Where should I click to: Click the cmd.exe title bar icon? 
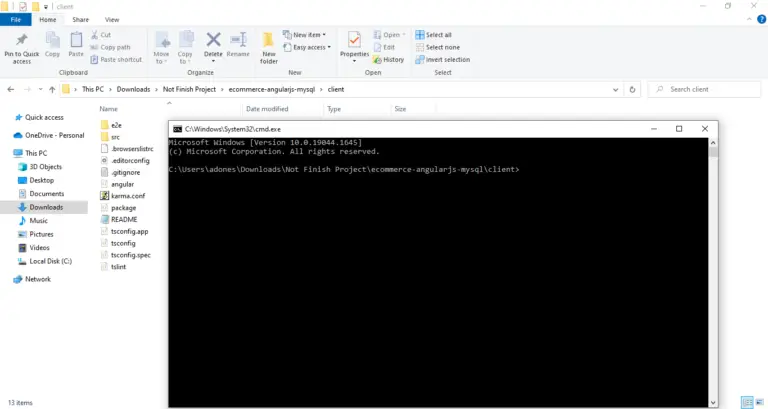coord(177,129)
